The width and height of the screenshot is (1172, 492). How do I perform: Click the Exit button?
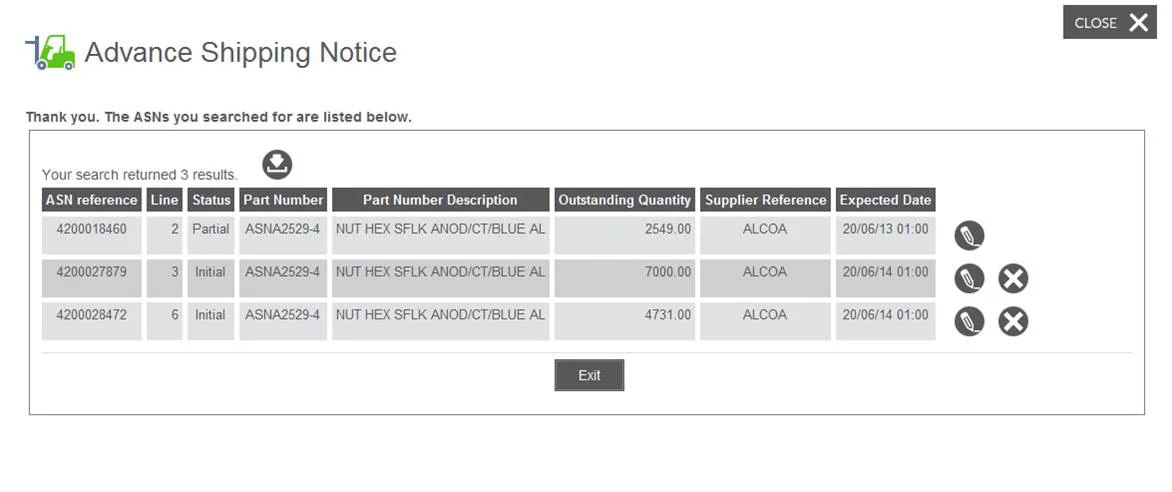pos(589,375)
